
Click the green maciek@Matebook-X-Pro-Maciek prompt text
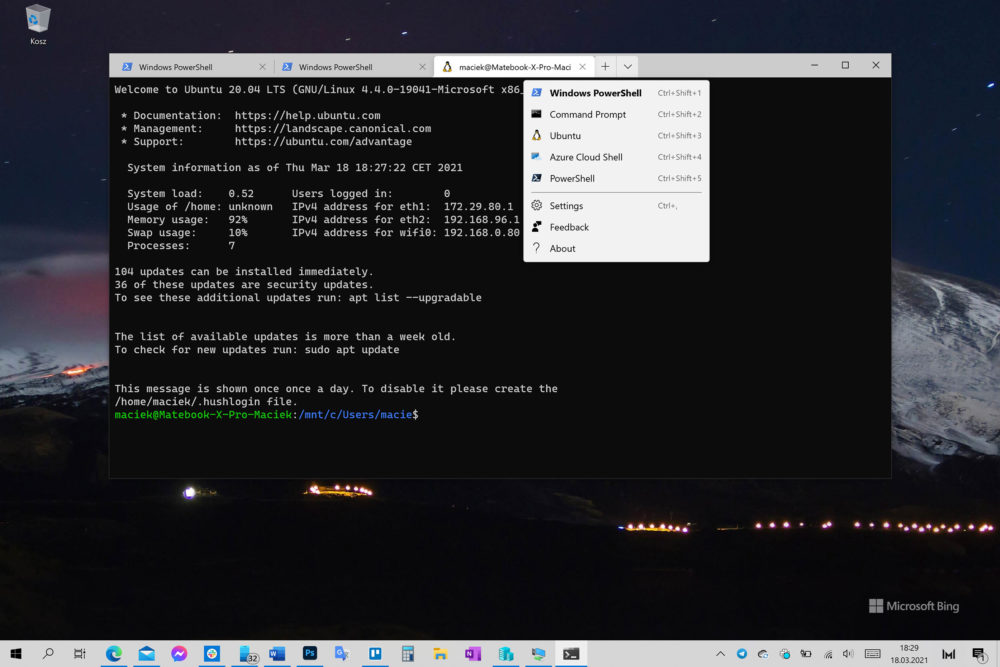coord(203,414)
